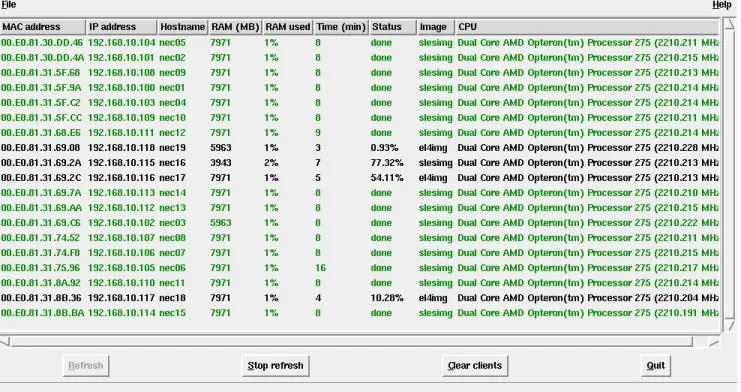741x392 pixels.
Task: Select hostname nec13
Action: [x=172, y=208]
